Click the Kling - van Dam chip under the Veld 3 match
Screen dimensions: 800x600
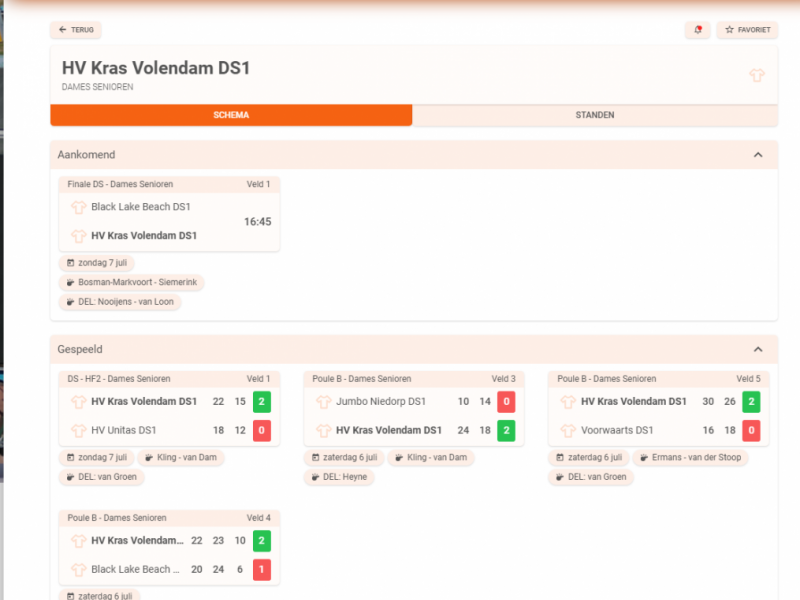pos(431,457)
